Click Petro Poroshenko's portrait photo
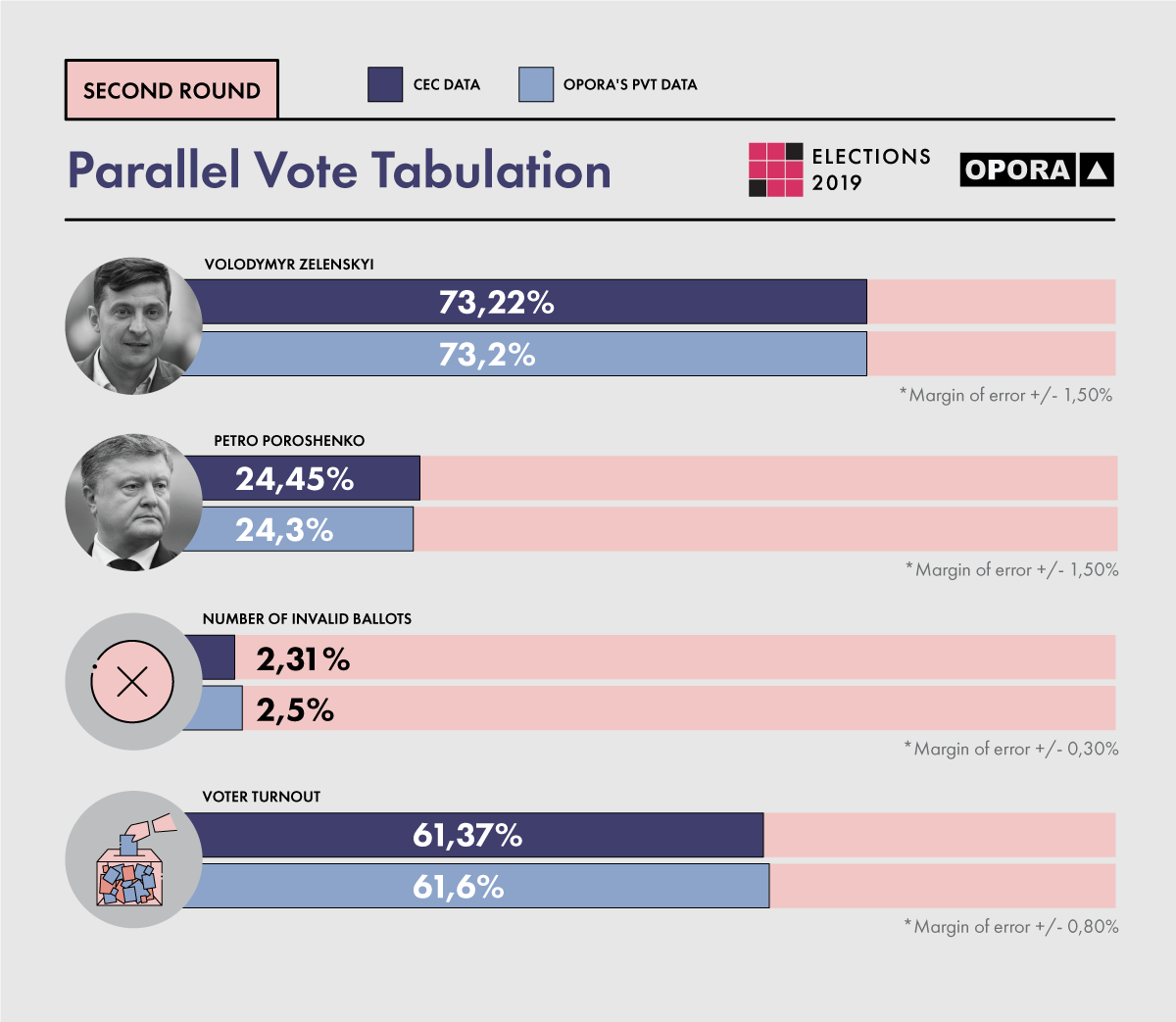1176x1022 pixels. (x=132, y=503)
